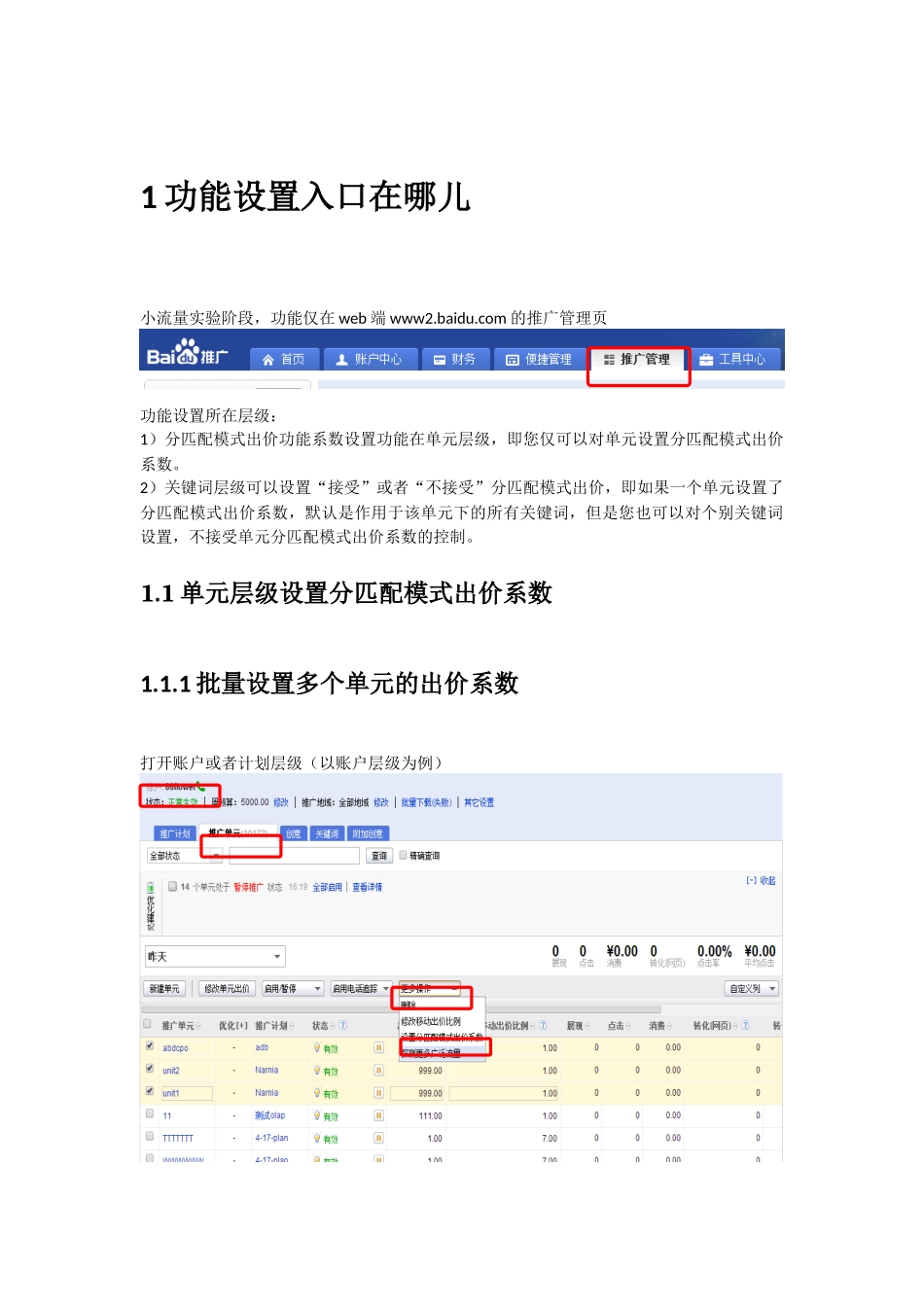Click the unit1 name field
Screen dimensions: 924x1307
(187, 1093)
